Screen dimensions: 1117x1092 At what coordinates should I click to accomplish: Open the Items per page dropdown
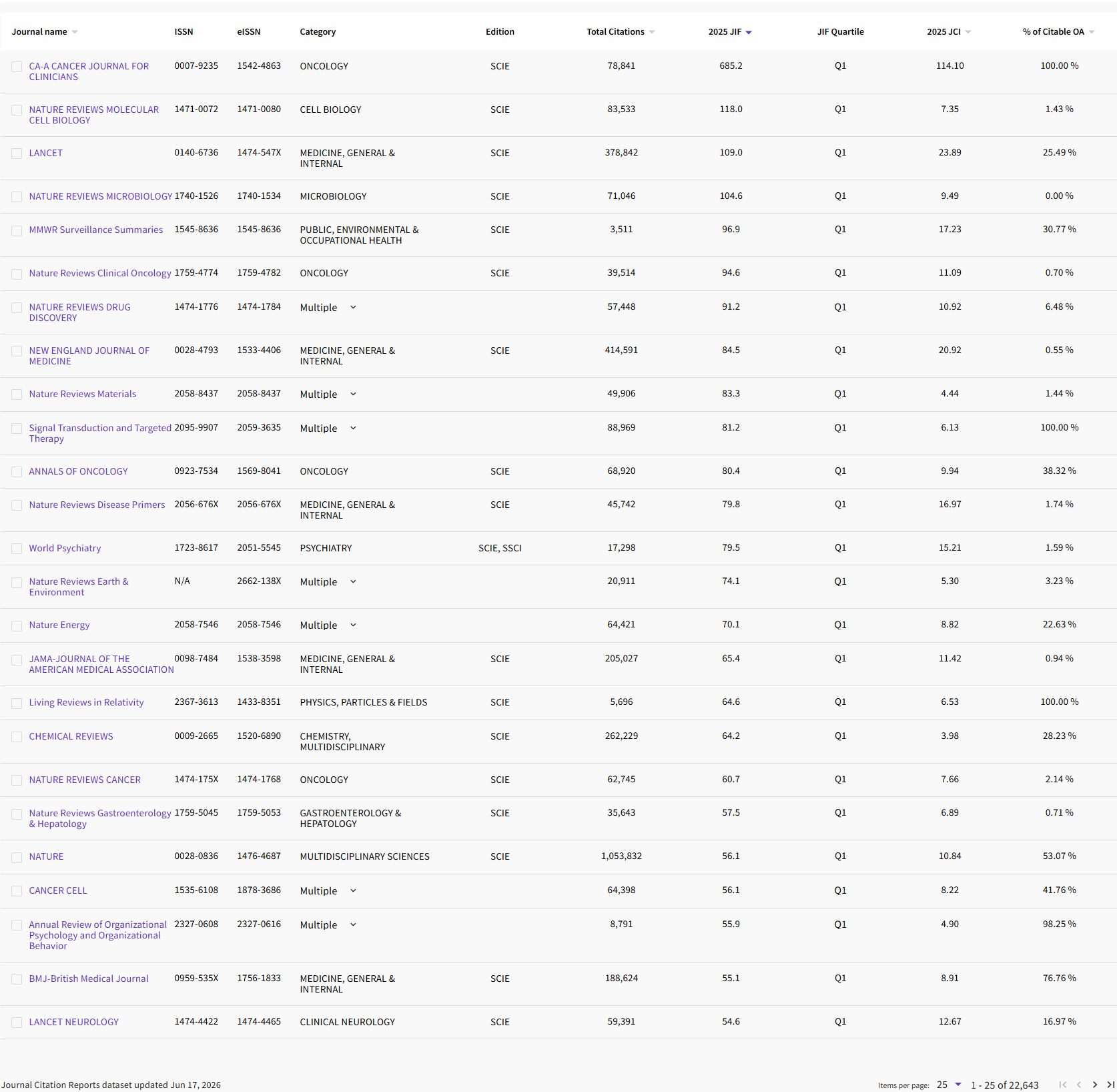[x=949, y=1085]
